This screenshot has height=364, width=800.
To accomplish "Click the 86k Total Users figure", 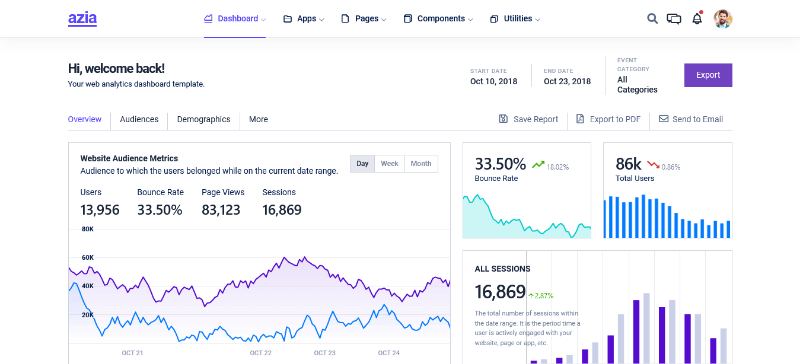I will click(628, 164).
